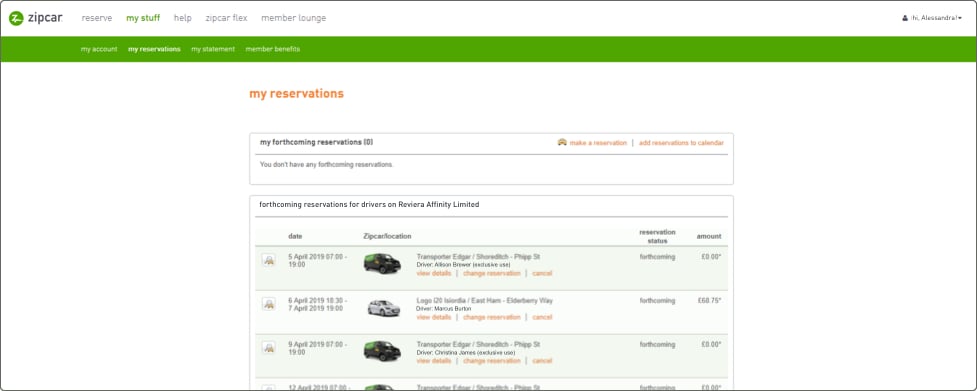Click 'my forthcoming reservations (0)' heading

317,142
